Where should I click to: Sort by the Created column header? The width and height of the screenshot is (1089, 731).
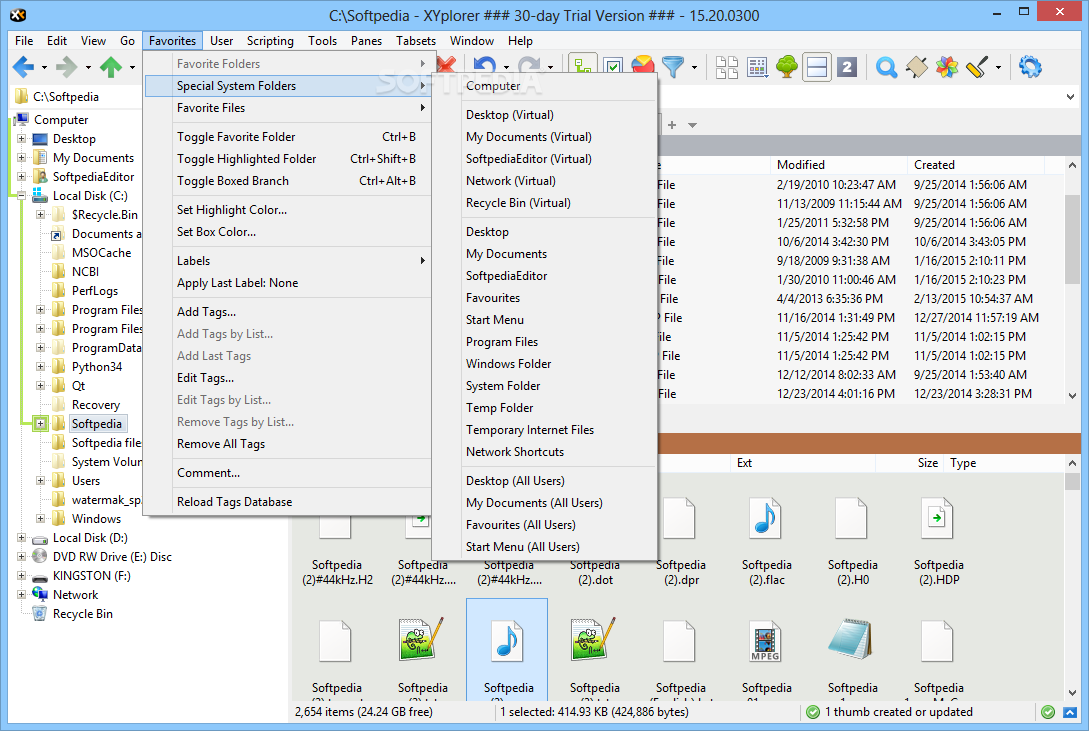coord(975,165)
